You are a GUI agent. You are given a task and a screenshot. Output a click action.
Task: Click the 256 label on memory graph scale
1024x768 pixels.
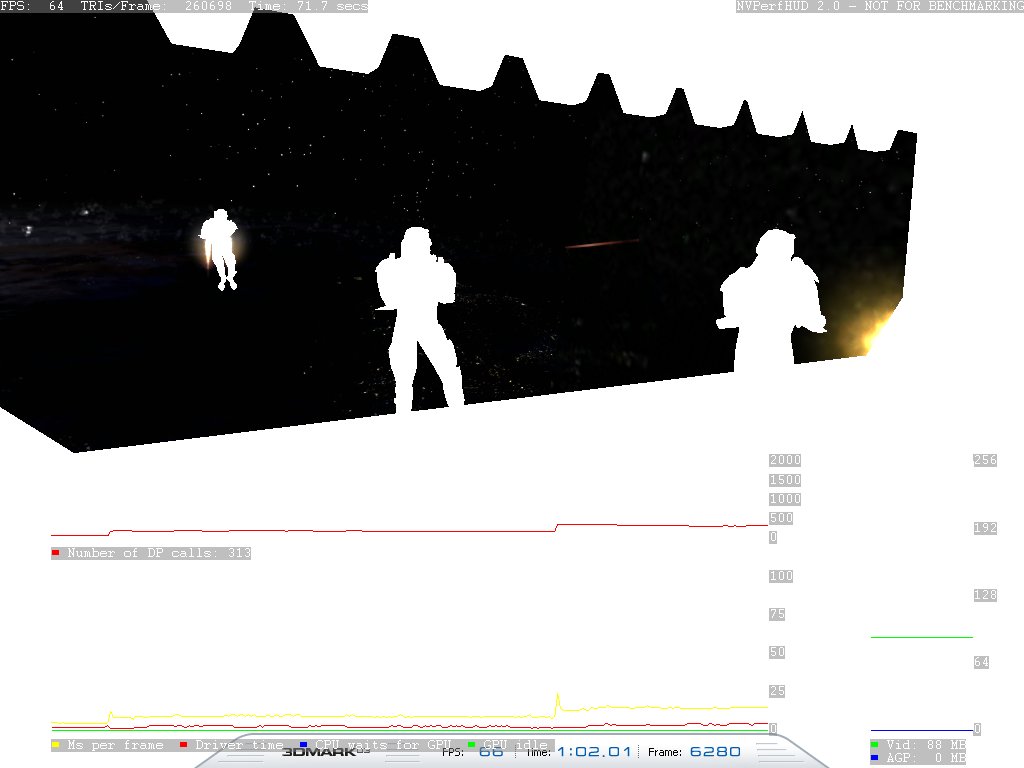(985, 460)
